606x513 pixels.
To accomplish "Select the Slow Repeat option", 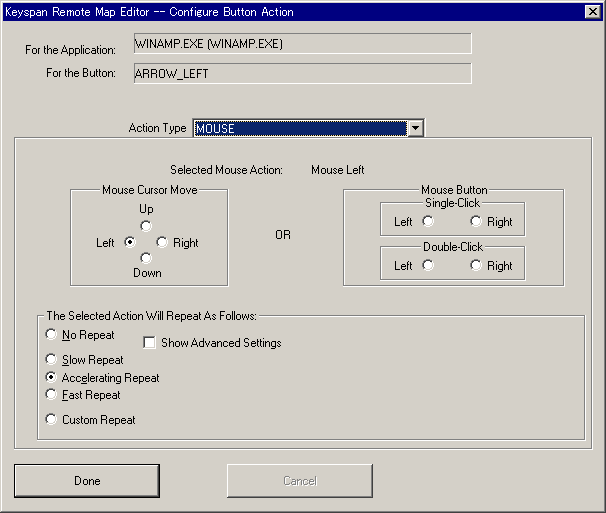I will (x=52, y=359).
